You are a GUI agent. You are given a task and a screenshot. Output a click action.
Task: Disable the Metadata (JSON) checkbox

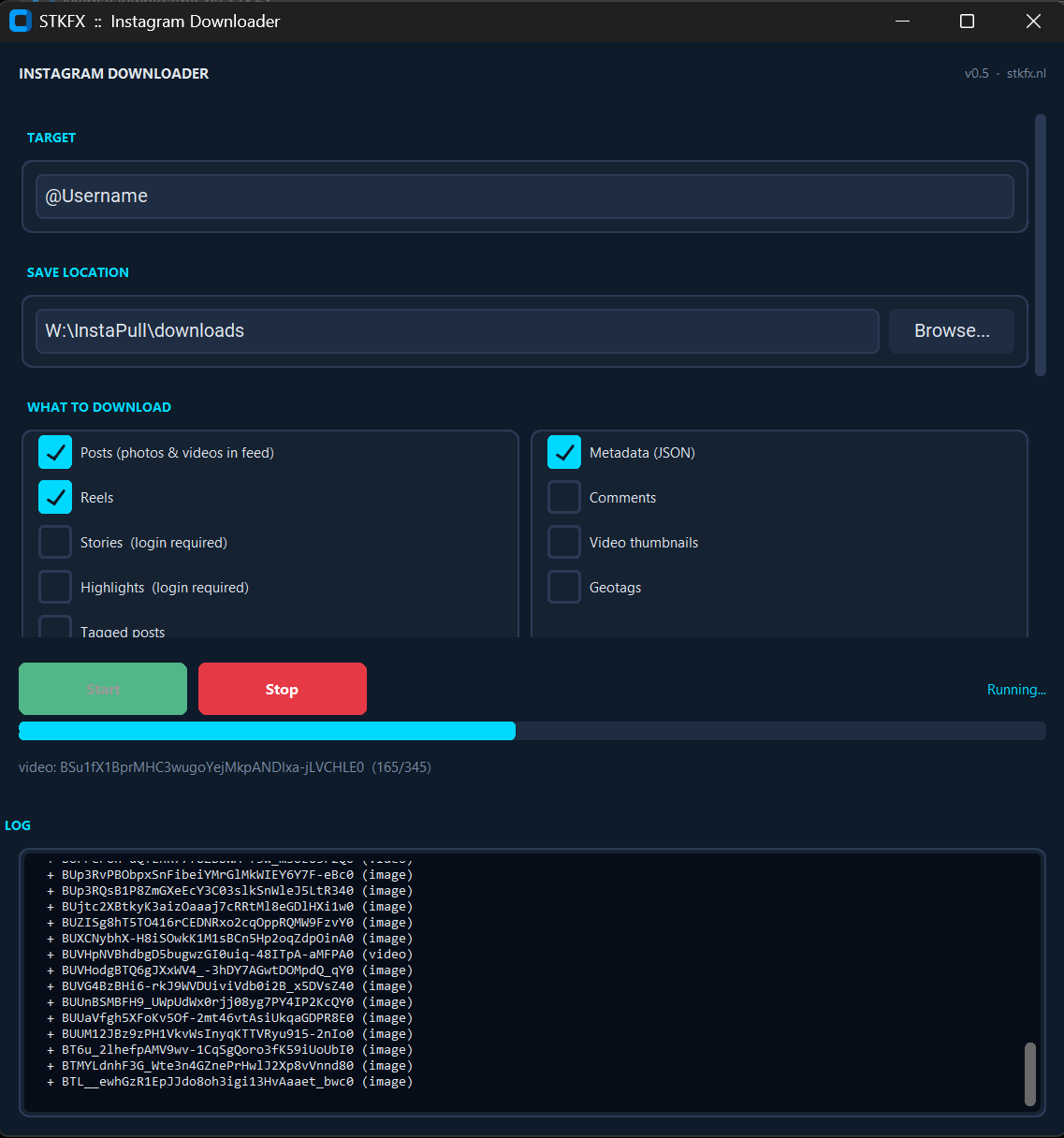[x=564, y=452]
